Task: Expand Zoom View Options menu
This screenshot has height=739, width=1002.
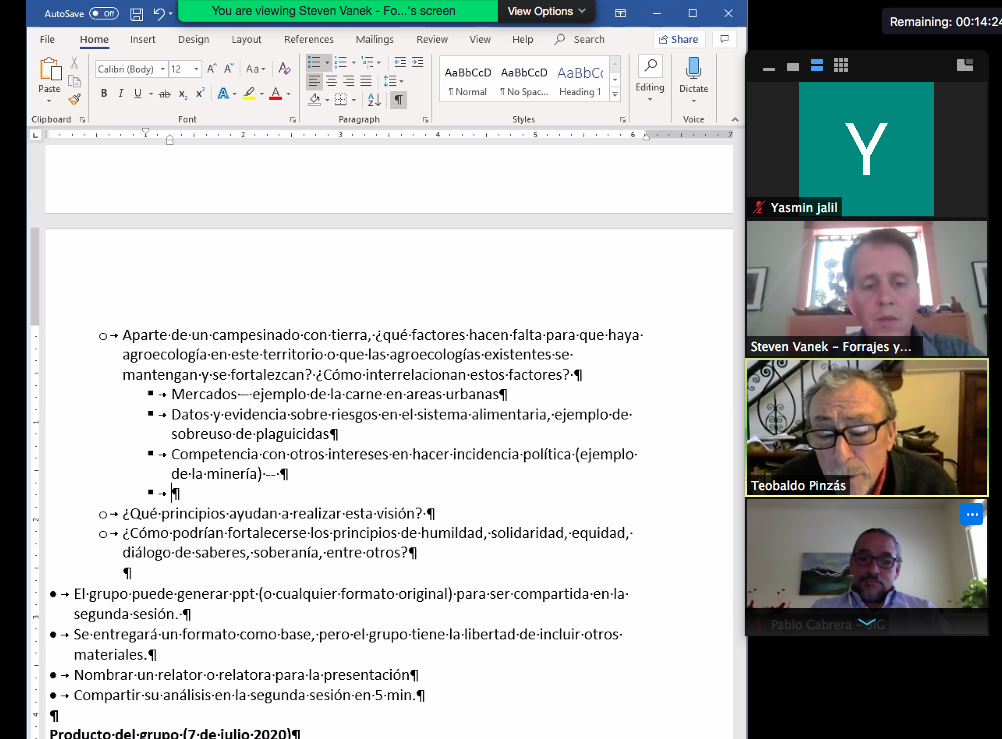Action: tap(546, 11)
